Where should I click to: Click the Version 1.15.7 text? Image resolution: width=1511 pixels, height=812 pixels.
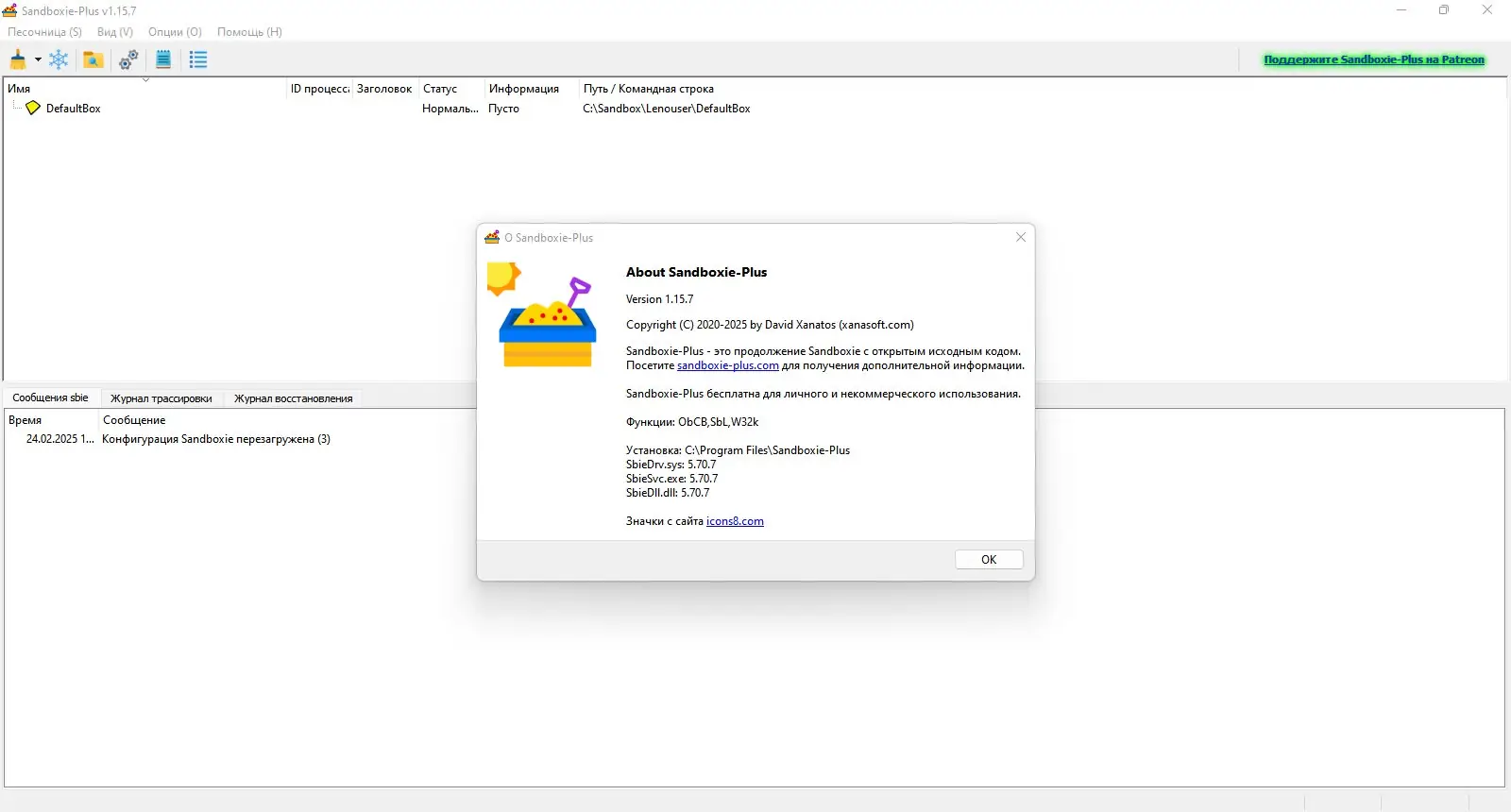[659, 299]
